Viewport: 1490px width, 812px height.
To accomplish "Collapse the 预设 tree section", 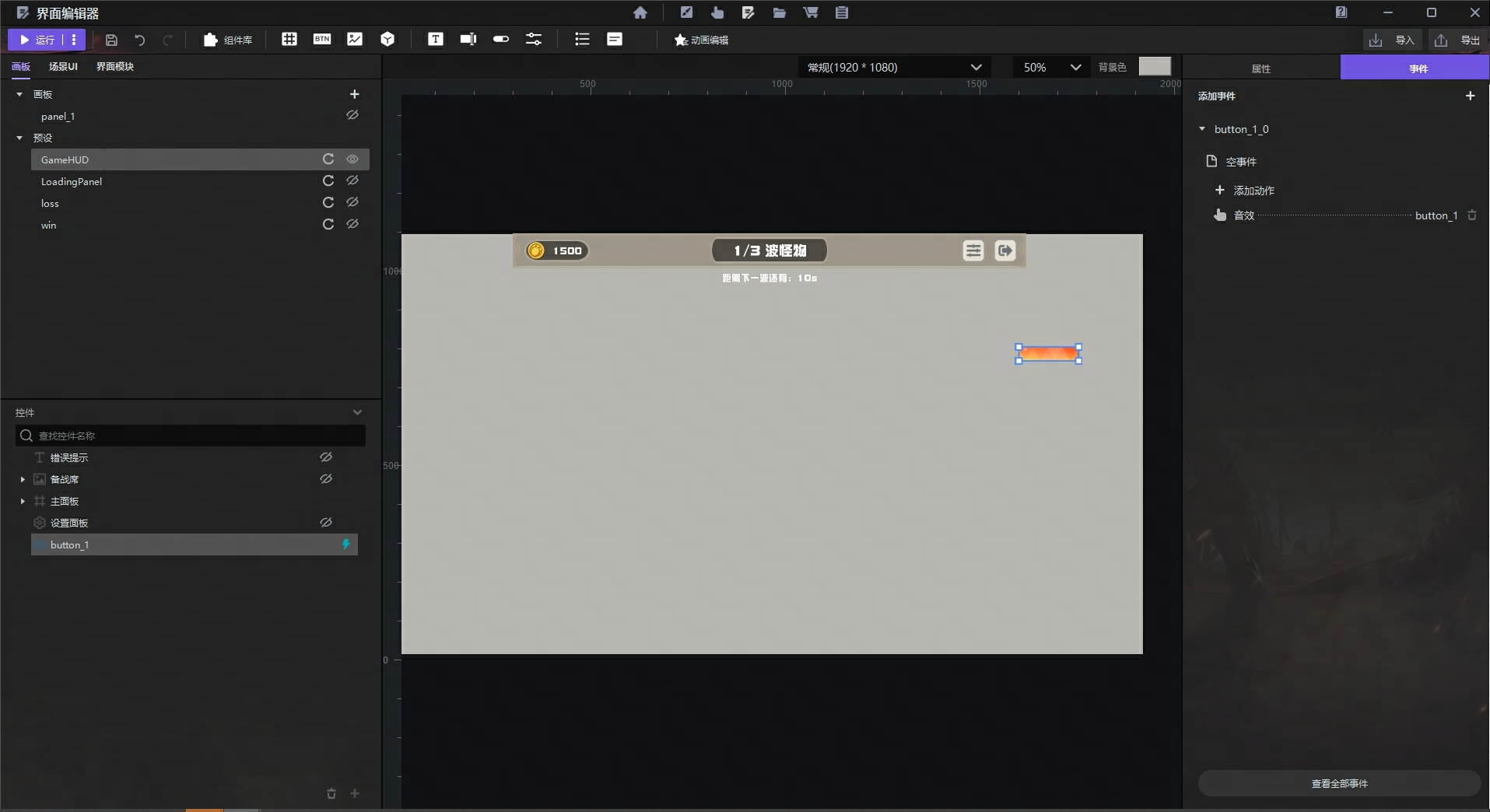I will 19,138.
